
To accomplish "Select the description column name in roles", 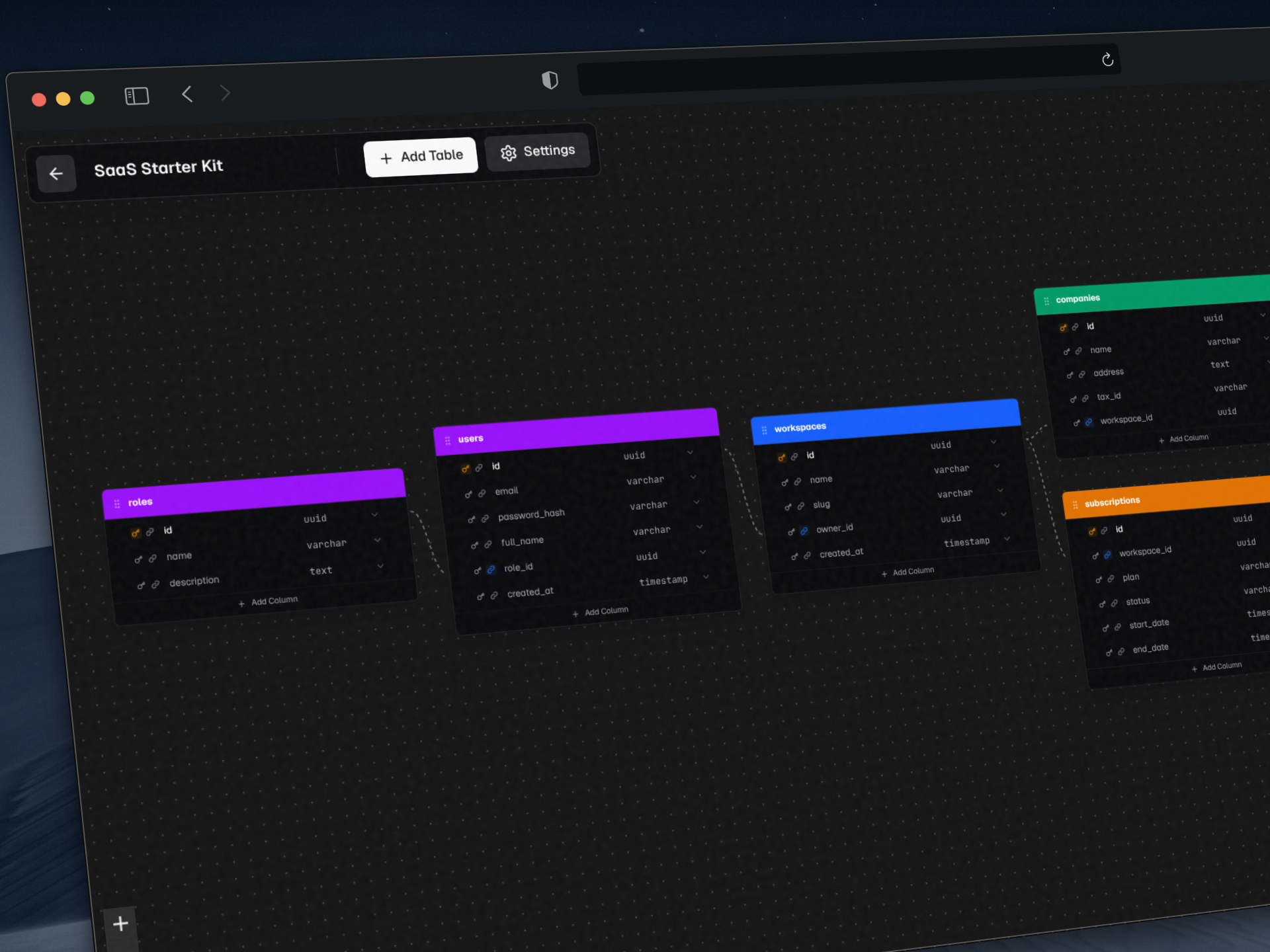I will pyautogui.click(x=194, y=581).
